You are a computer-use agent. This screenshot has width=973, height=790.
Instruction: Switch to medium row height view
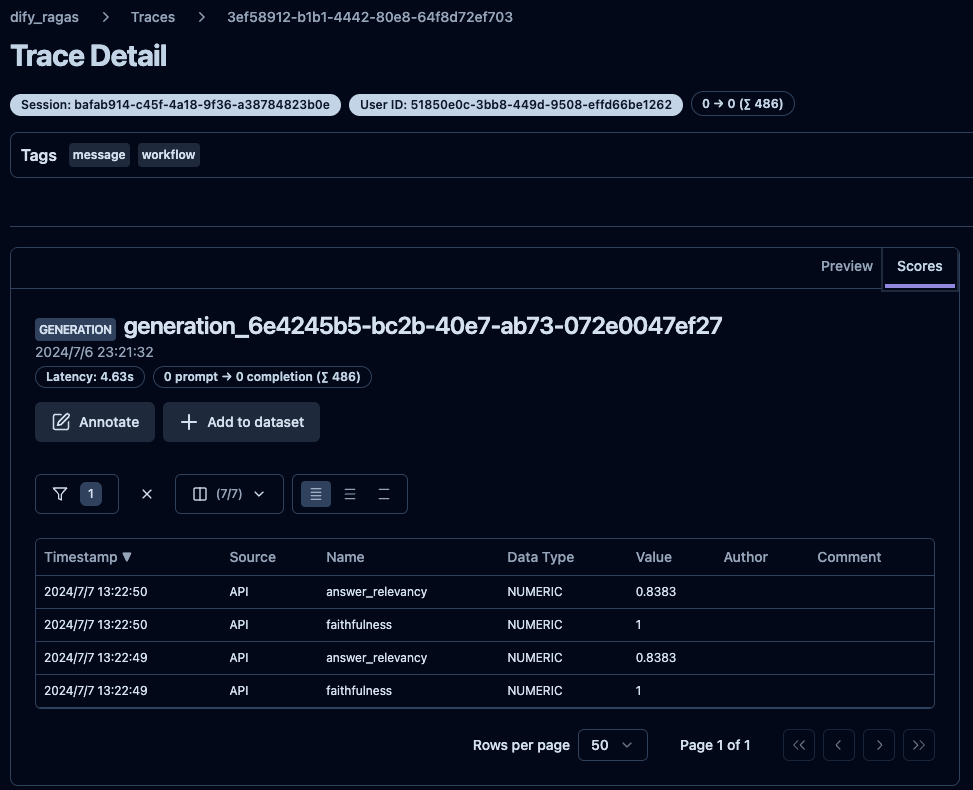pyautogui.click(x=349, y=493)
